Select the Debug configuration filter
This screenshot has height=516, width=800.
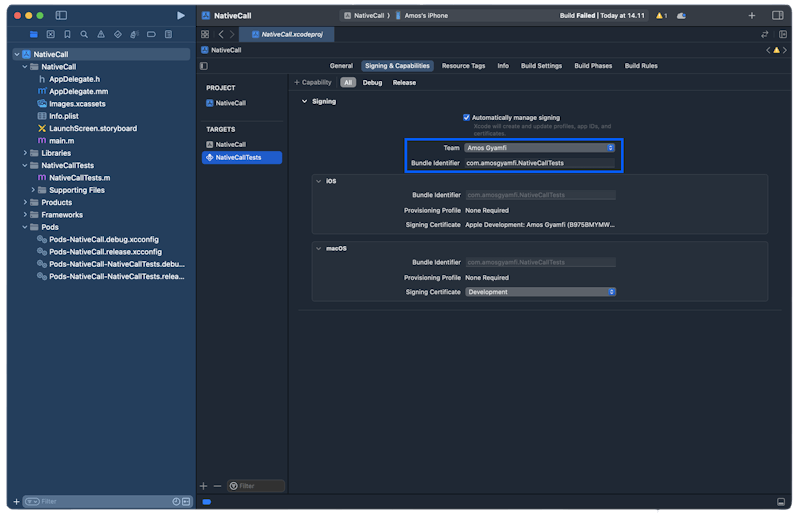372,83
